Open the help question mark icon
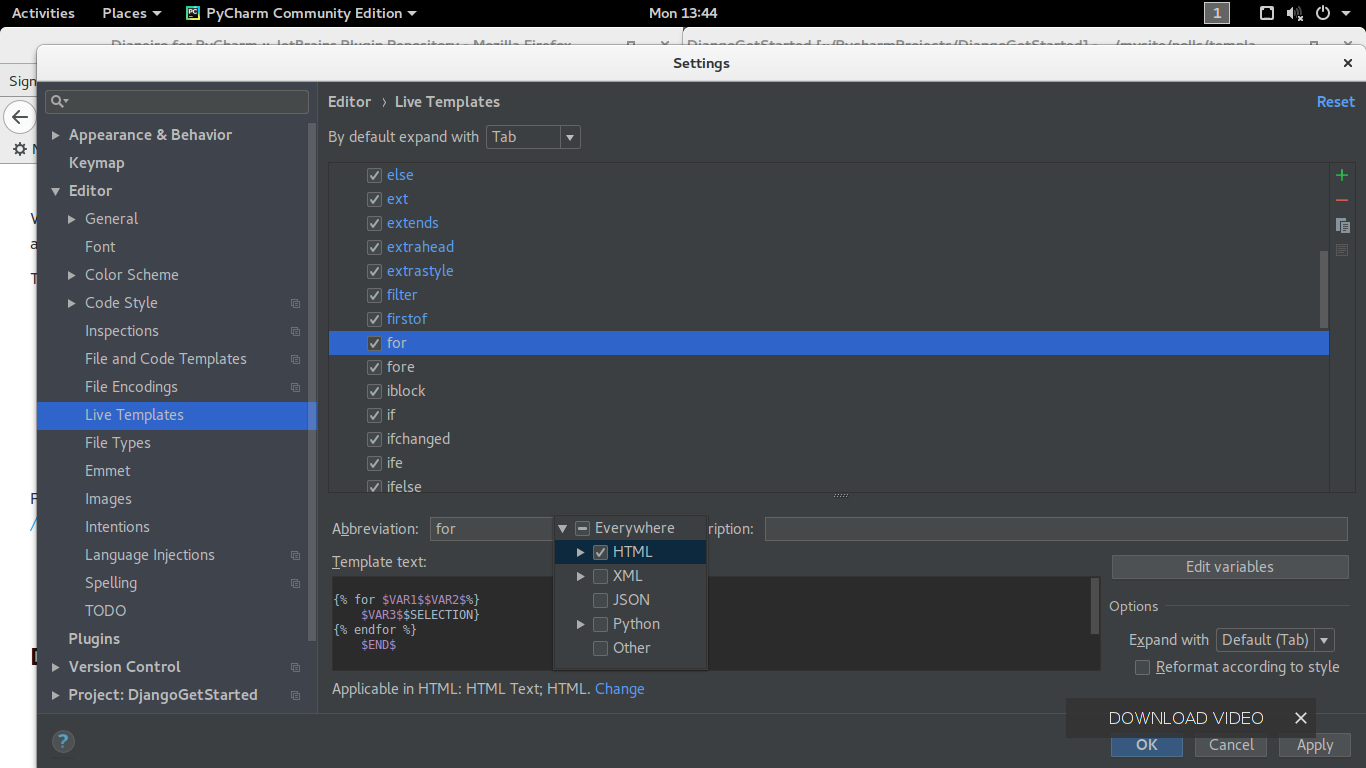Image resolution: width=1366 pixels, height=768 pixels. [63, 742]
